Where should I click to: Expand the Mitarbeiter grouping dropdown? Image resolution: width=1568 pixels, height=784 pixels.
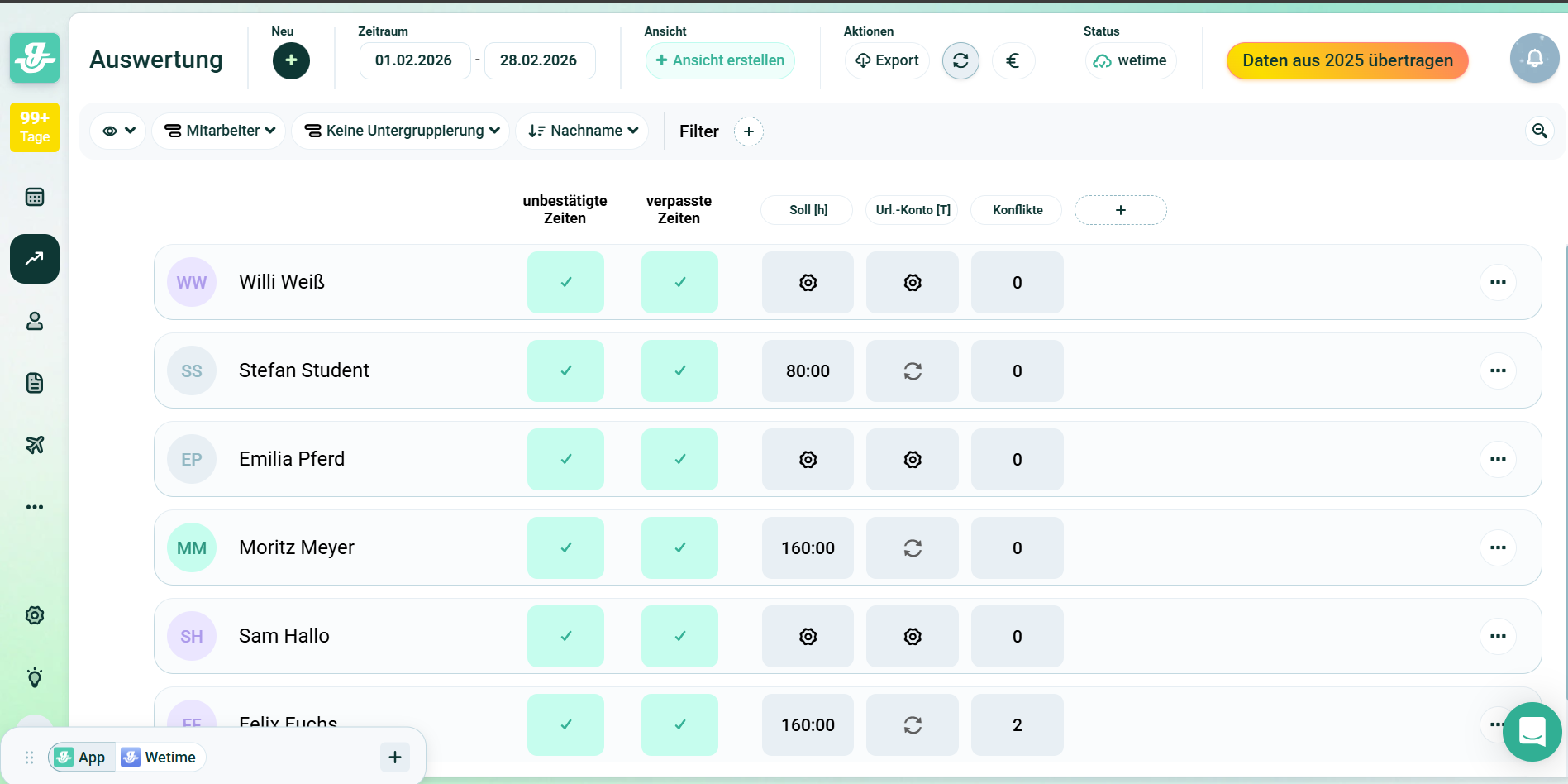point(219,131)
